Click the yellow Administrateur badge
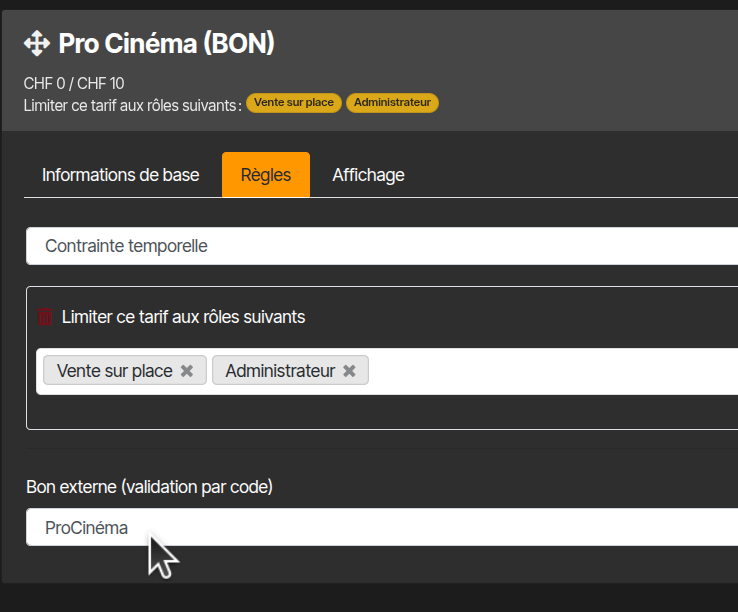738x612 pixels. point(393,103)
